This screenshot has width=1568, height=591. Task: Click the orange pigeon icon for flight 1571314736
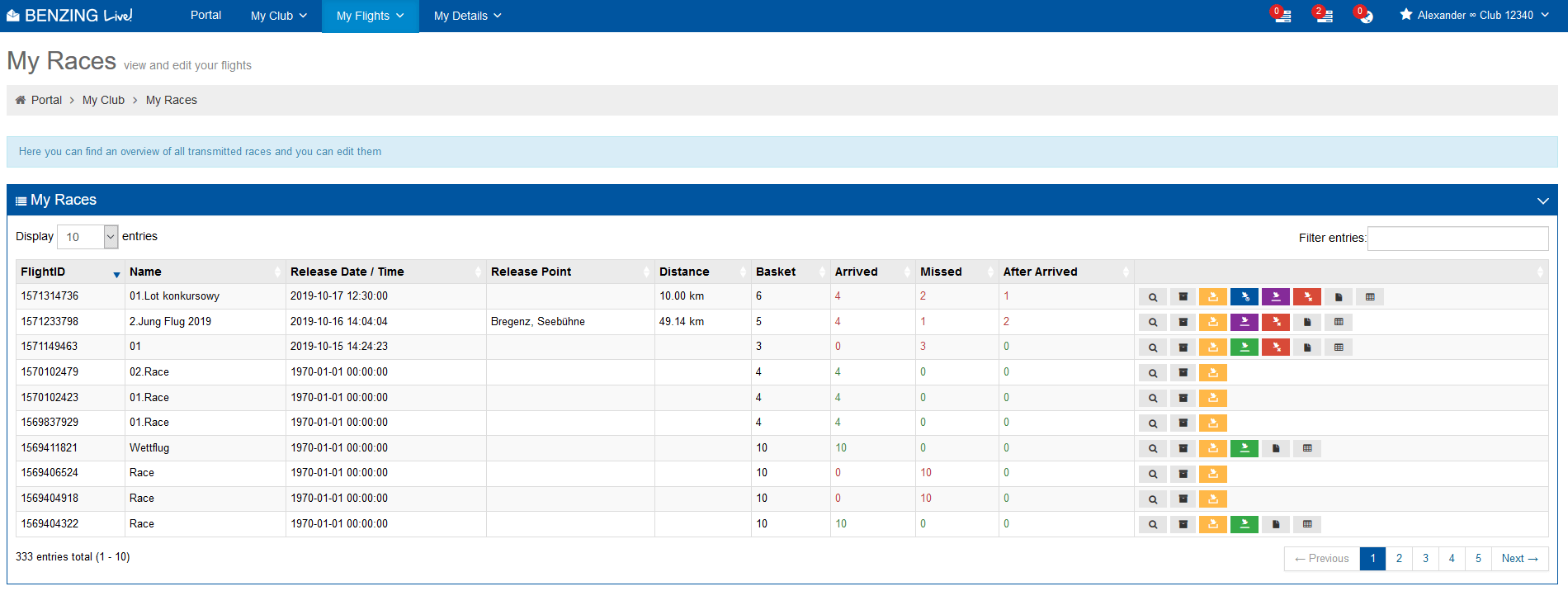tap(1213, 297)
